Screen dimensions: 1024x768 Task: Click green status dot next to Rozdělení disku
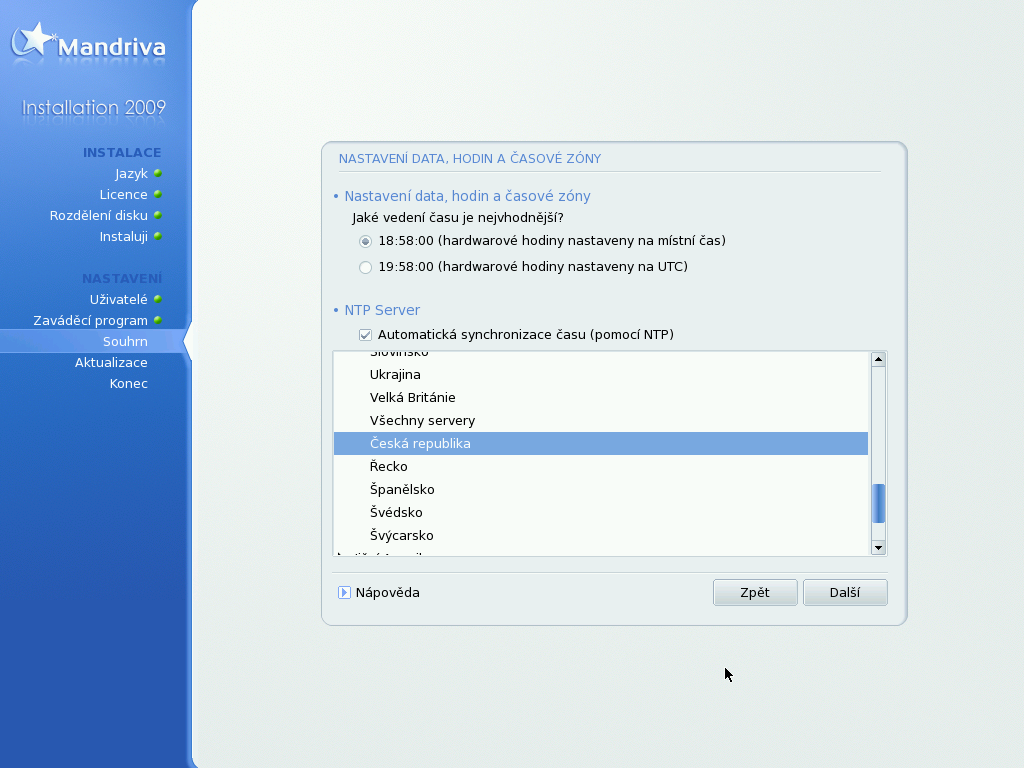pos(158,215)
